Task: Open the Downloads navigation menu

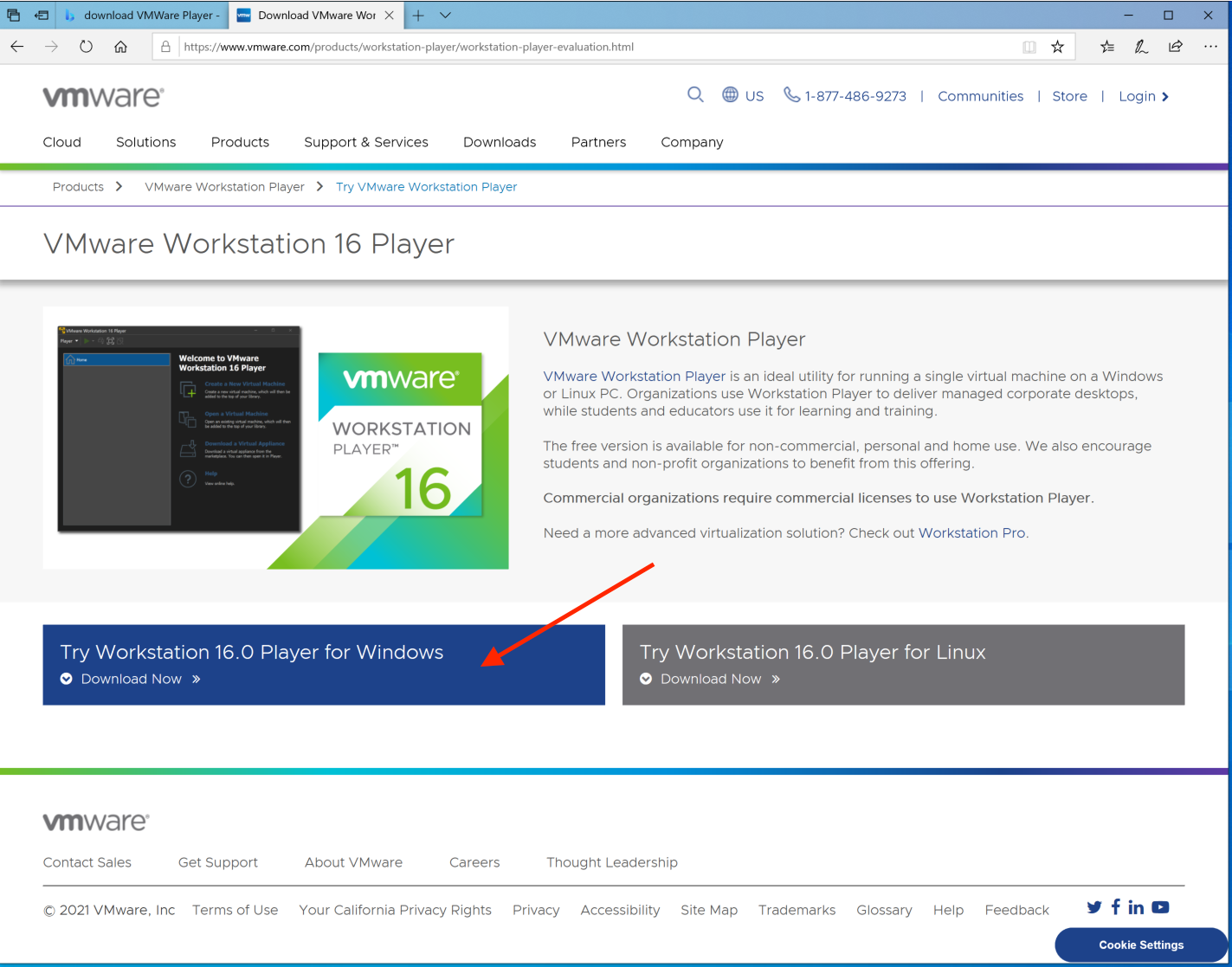Action: [x=500, y=142]
